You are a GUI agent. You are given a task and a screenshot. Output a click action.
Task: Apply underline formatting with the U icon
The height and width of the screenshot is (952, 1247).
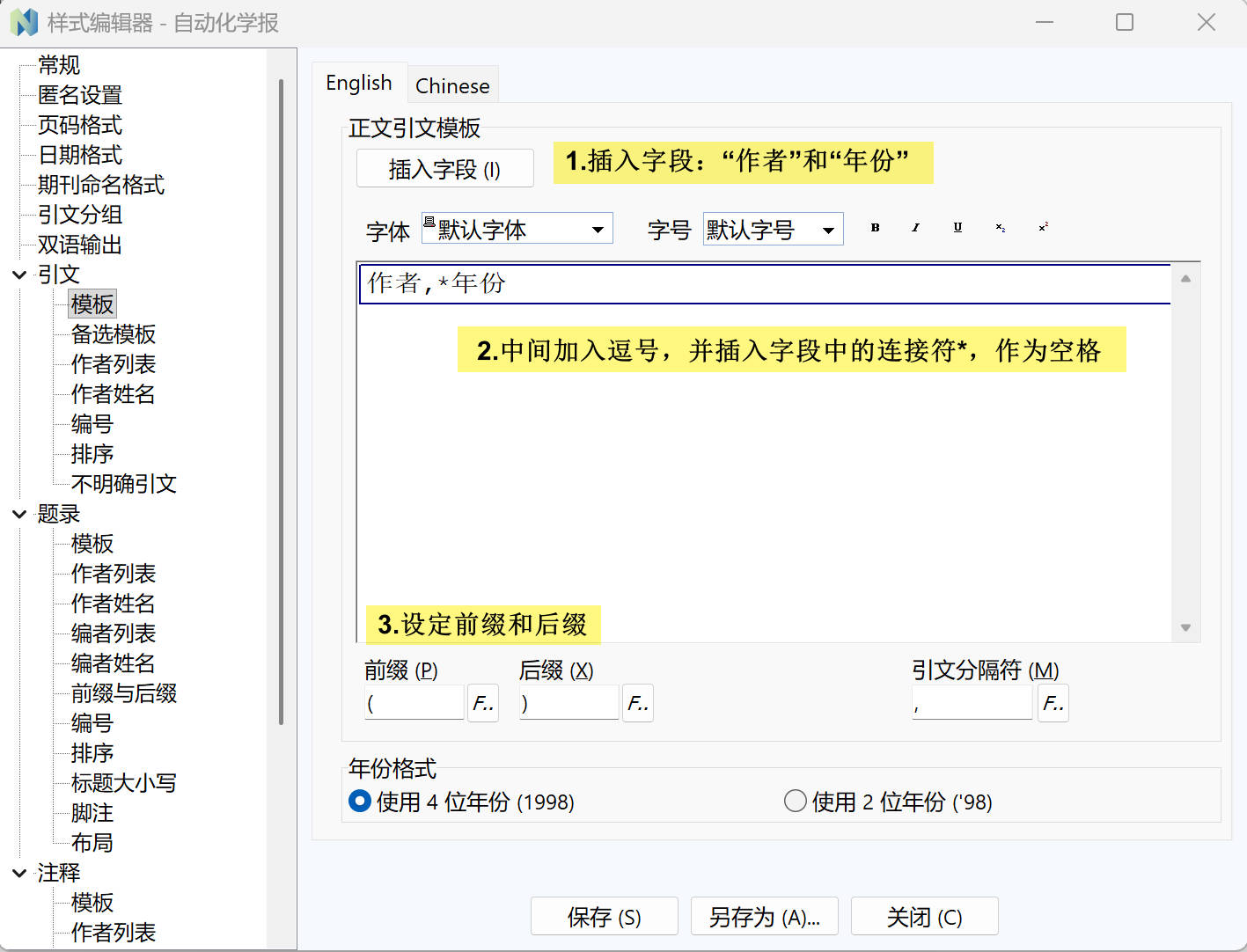(x=957, y=228)
